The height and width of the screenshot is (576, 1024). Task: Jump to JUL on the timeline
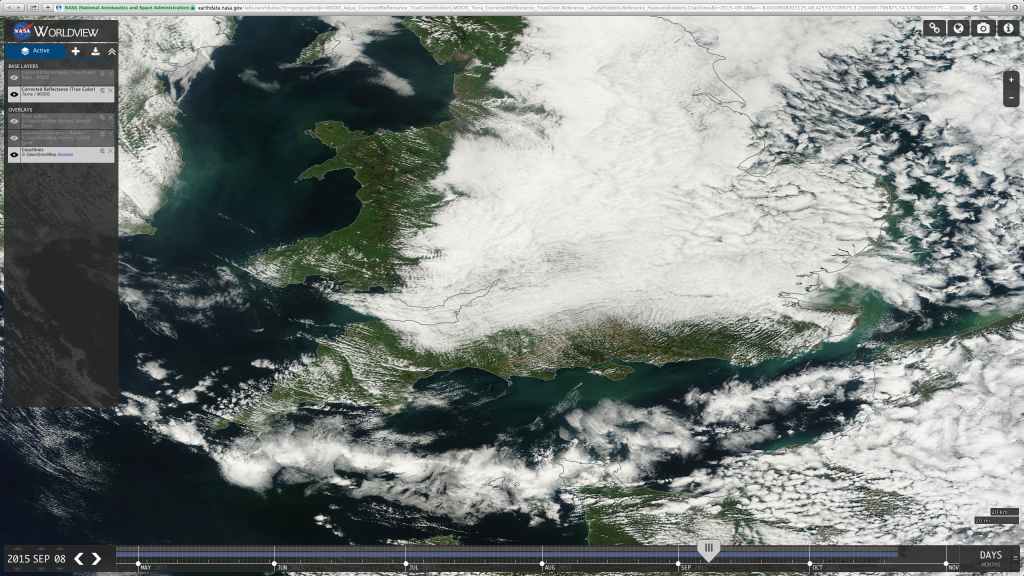point(413,568)
